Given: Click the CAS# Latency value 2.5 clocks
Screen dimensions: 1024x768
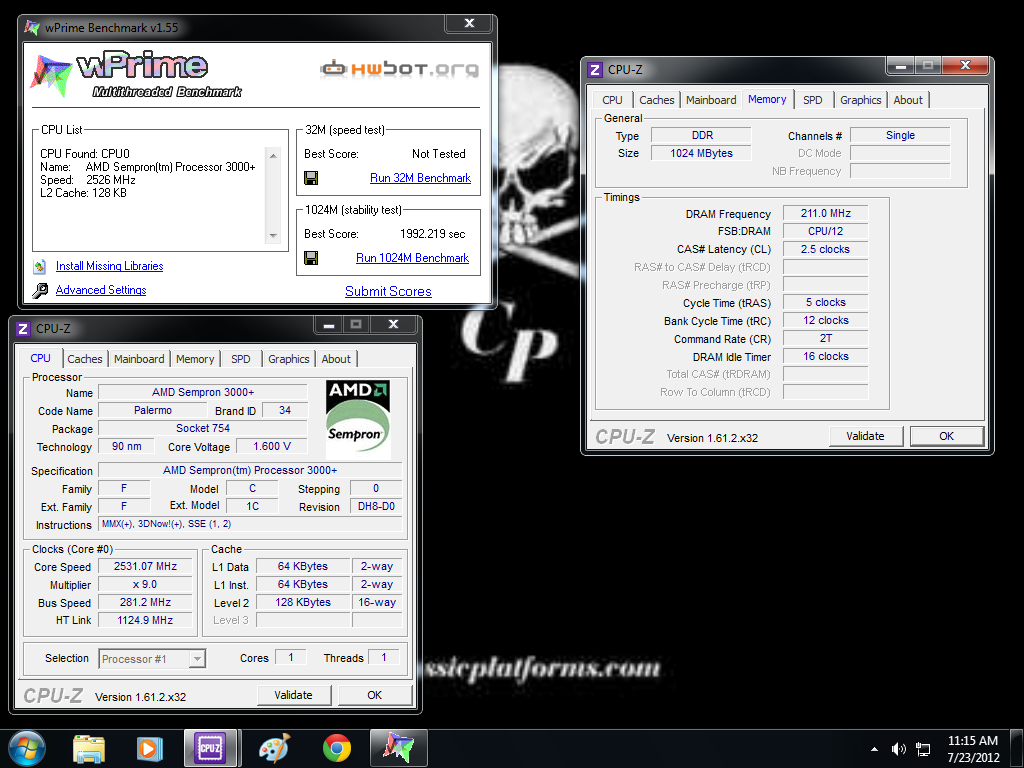Looking at the screenshot, I should click(x=825, y=249).
